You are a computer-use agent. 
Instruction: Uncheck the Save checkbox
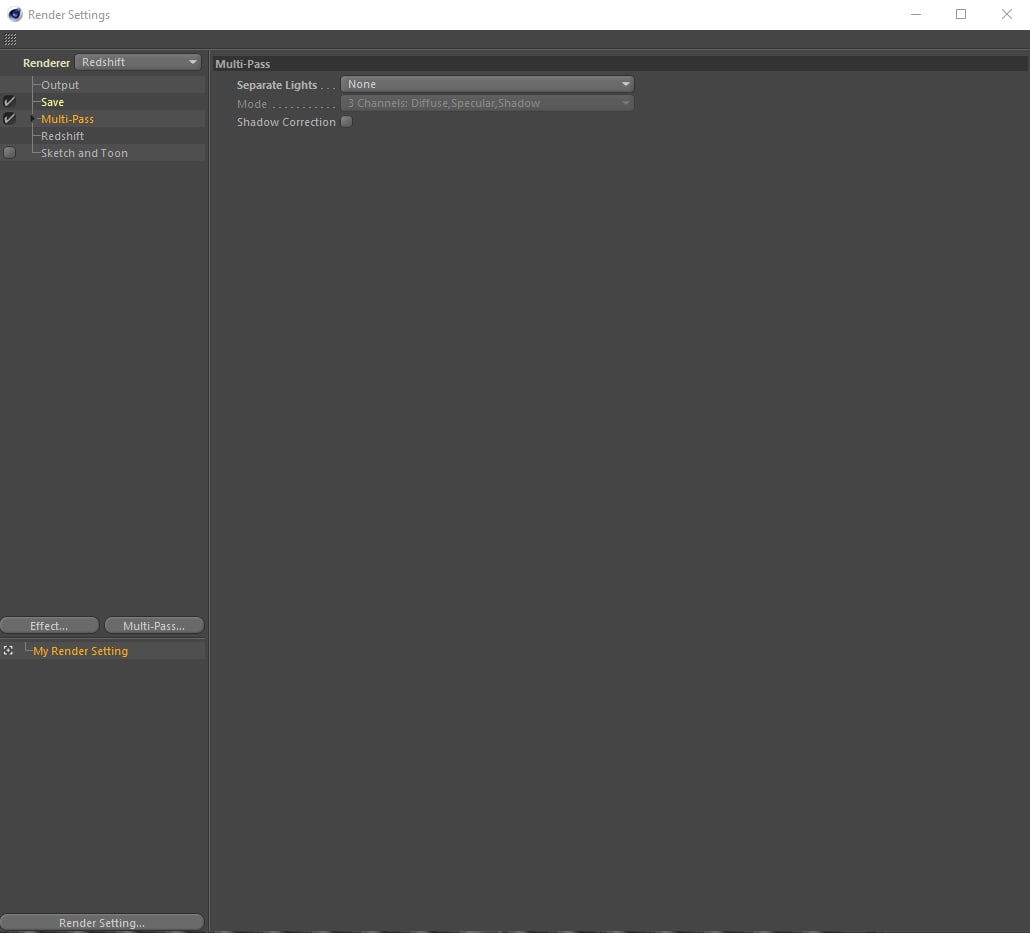click(9, 102)
